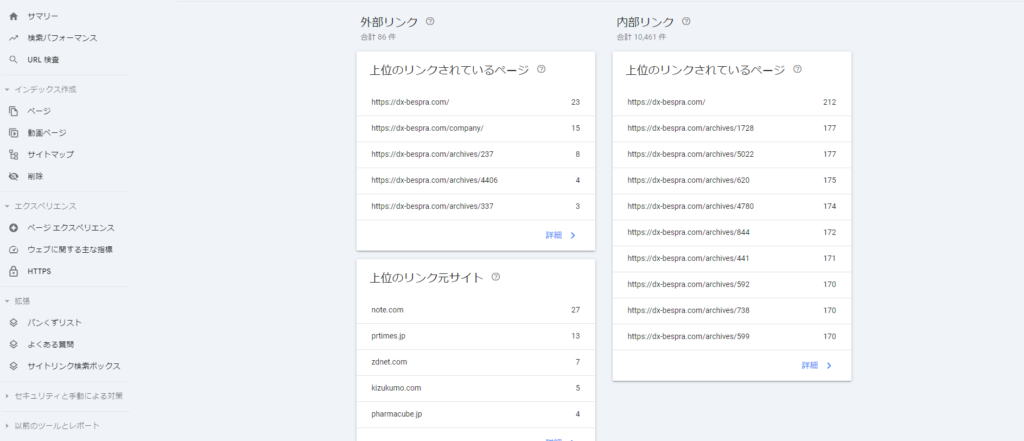
Task: Select internal row archives/844
Action: point(731,233)
